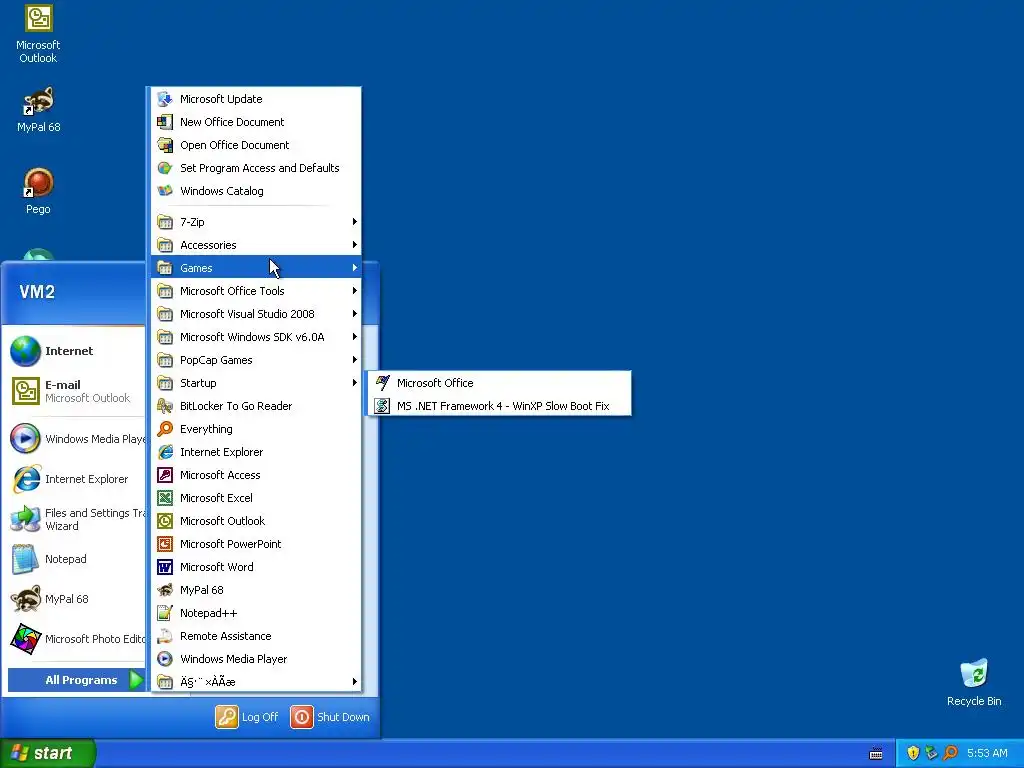Open the PopCap Games menu entry

[x=256, y=360]
